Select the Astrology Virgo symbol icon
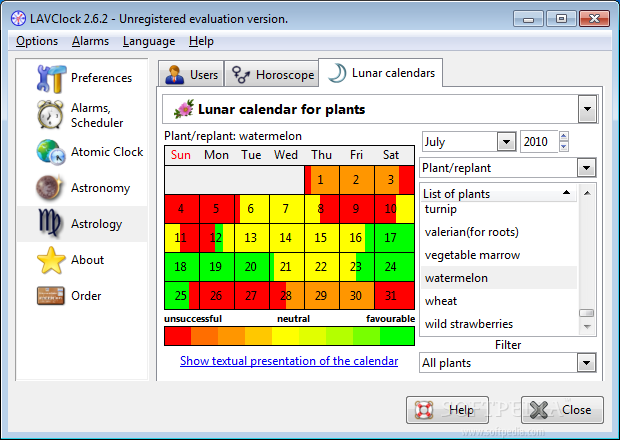The height and width of the screenshot is (440, 620). pyautogui.click(x=49, y=223)
